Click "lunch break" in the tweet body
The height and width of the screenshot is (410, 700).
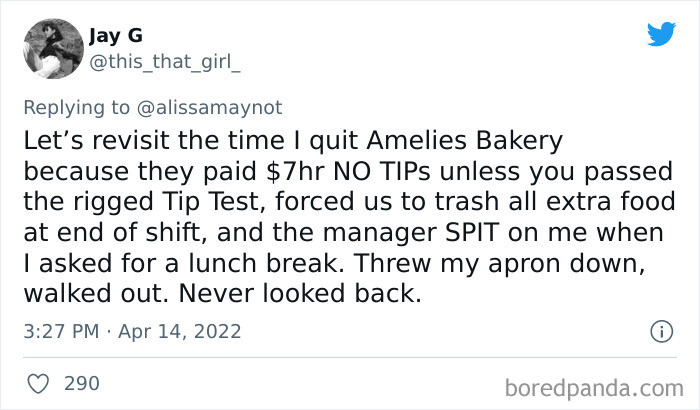(x=262, y=264)
